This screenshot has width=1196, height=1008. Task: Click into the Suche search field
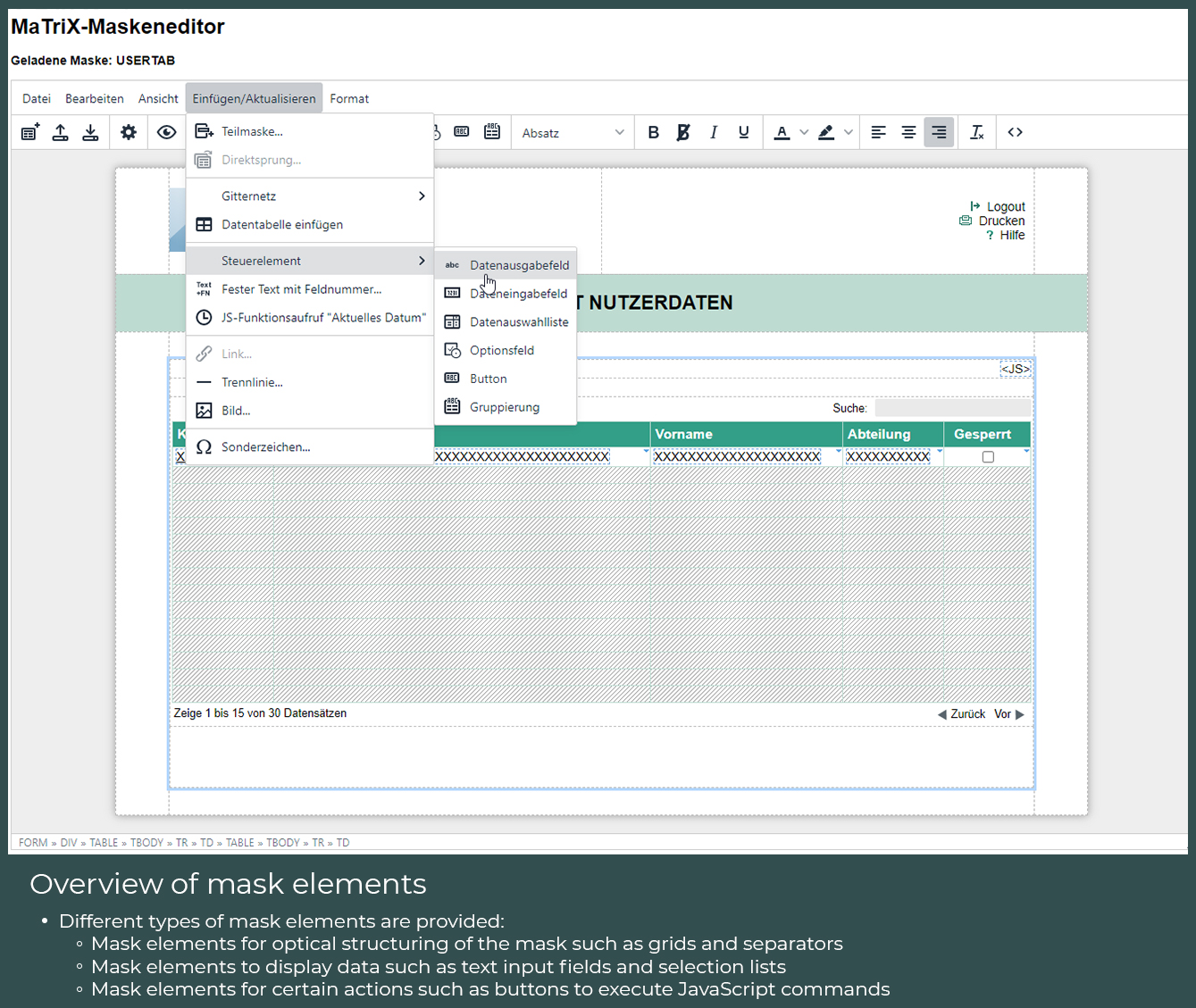click(952, 408)
